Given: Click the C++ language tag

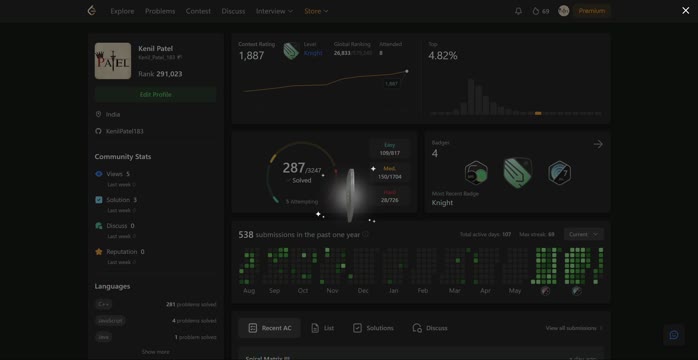Looking at the screenshot, I should 103,304.
